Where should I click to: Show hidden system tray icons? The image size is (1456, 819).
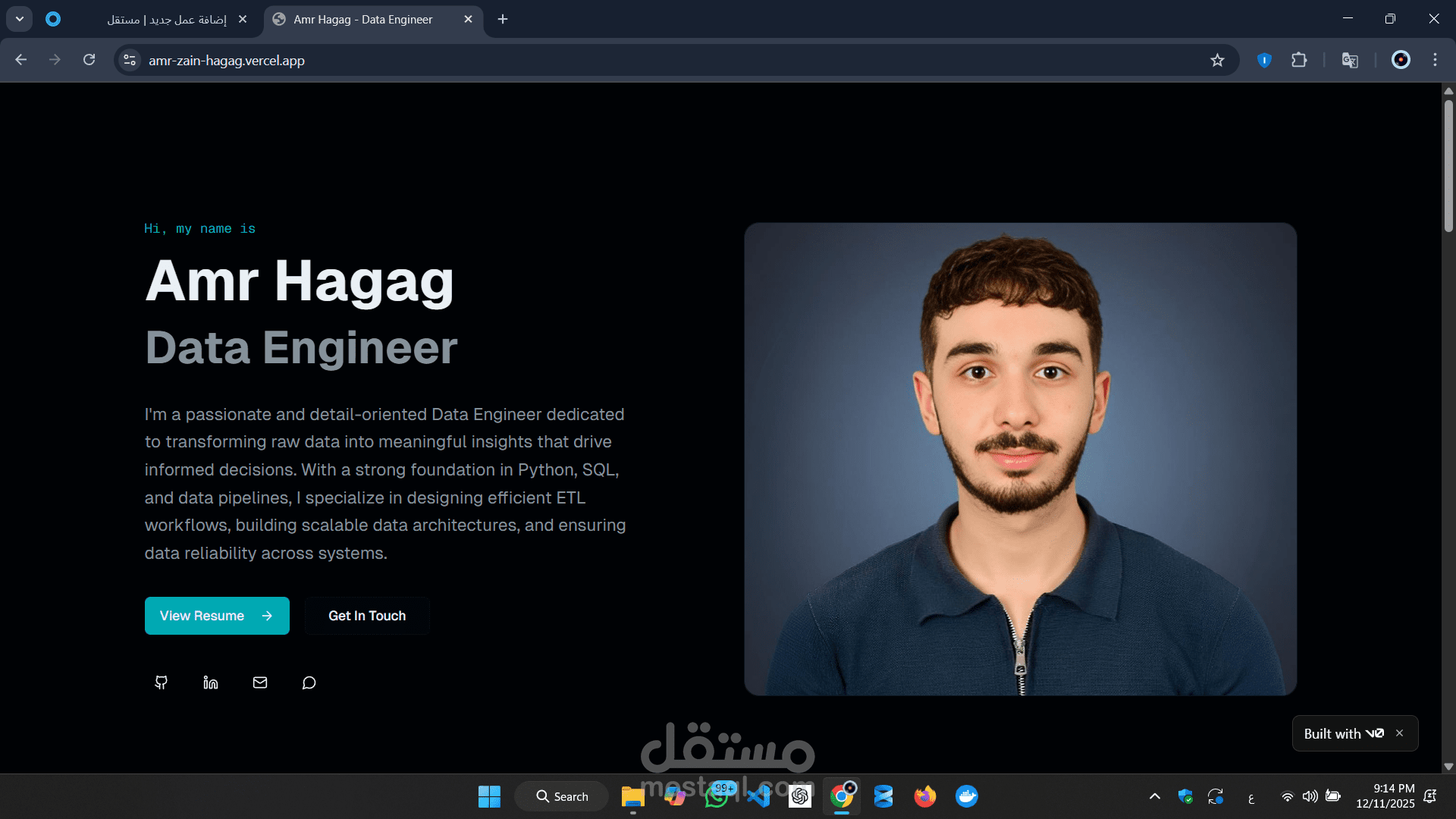coord(1155,796)
